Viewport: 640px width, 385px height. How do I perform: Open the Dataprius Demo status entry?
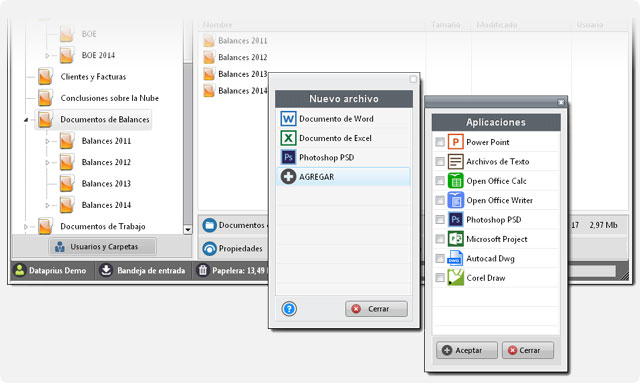[50, 270]
